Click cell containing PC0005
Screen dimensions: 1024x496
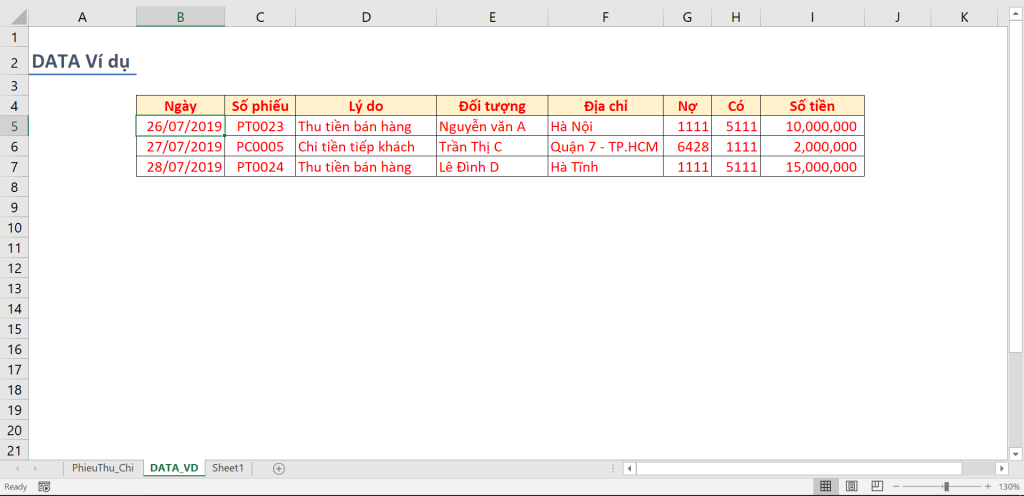(x=260, y=146)
